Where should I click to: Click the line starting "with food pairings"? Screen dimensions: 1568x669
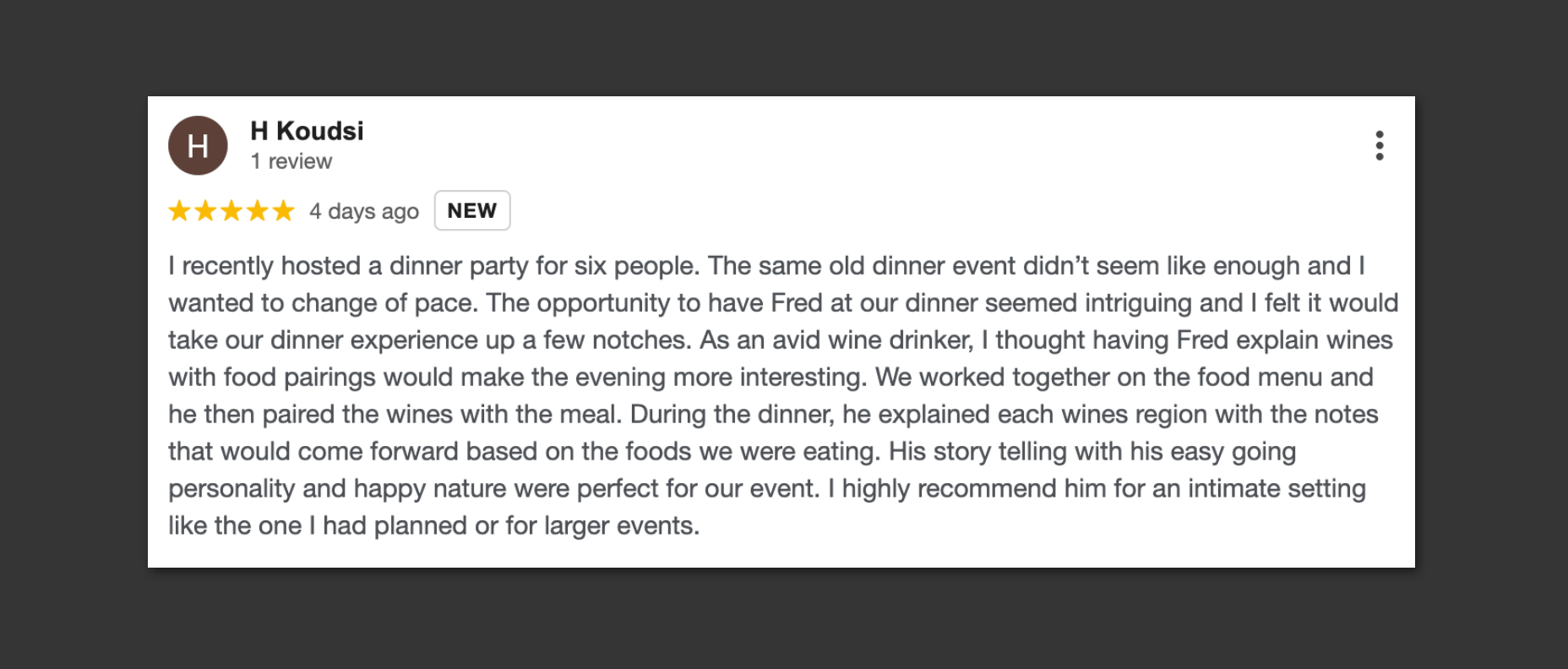(770, 378)
